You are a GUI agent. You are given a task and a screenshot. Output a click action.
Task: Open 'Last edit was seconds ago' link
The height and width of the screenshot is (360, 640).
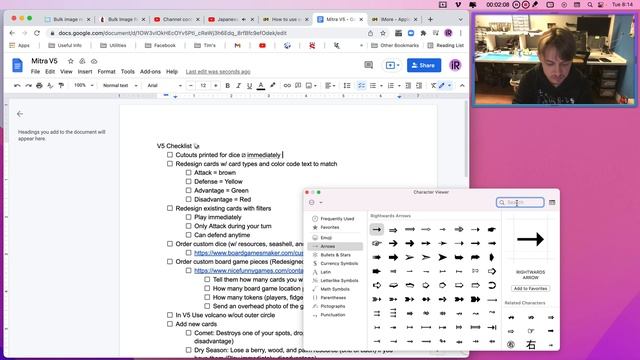click(218, 72)
